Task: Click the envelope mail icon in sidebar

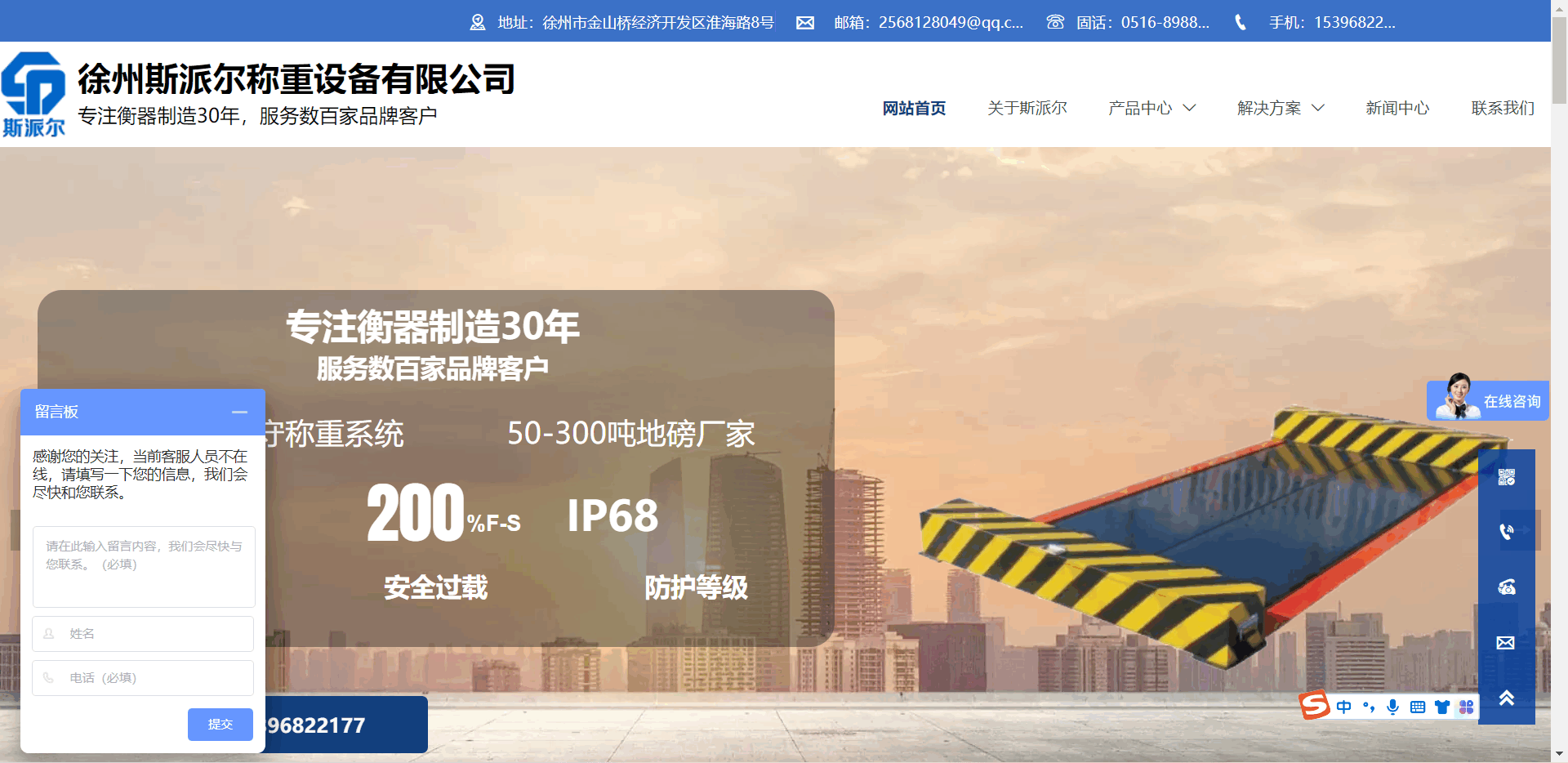Action: (x=1506, y=643)
